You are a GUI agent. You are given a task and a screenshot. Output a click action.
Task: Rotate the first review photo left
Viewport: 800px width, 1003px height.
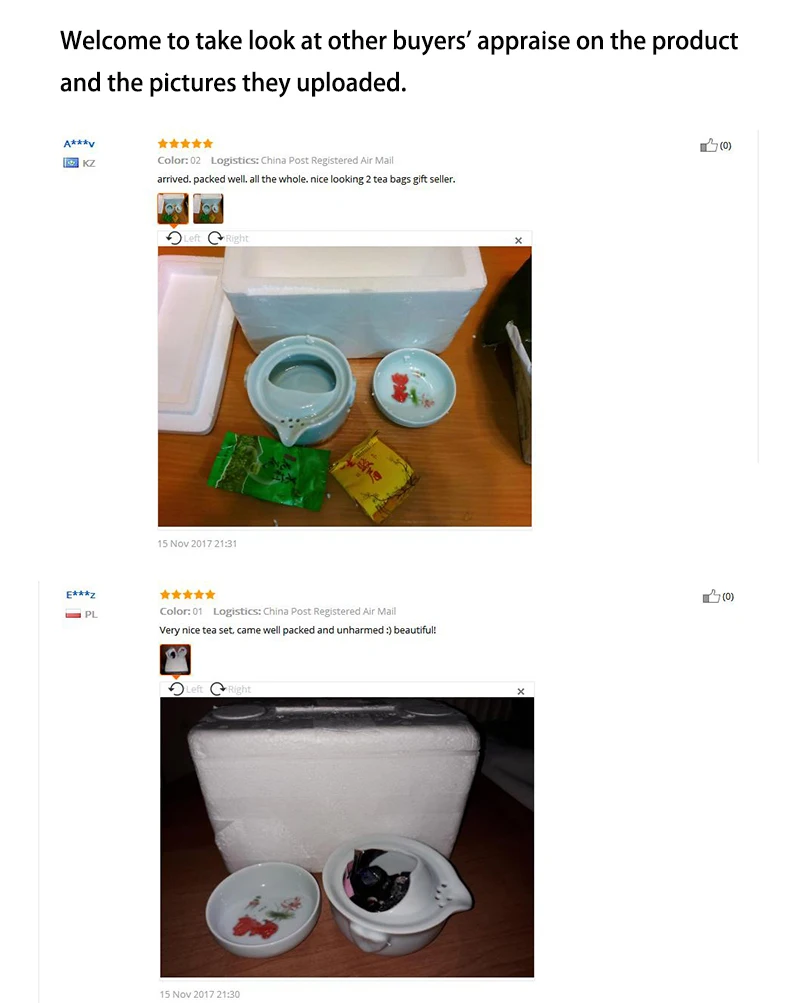(182, 238)
